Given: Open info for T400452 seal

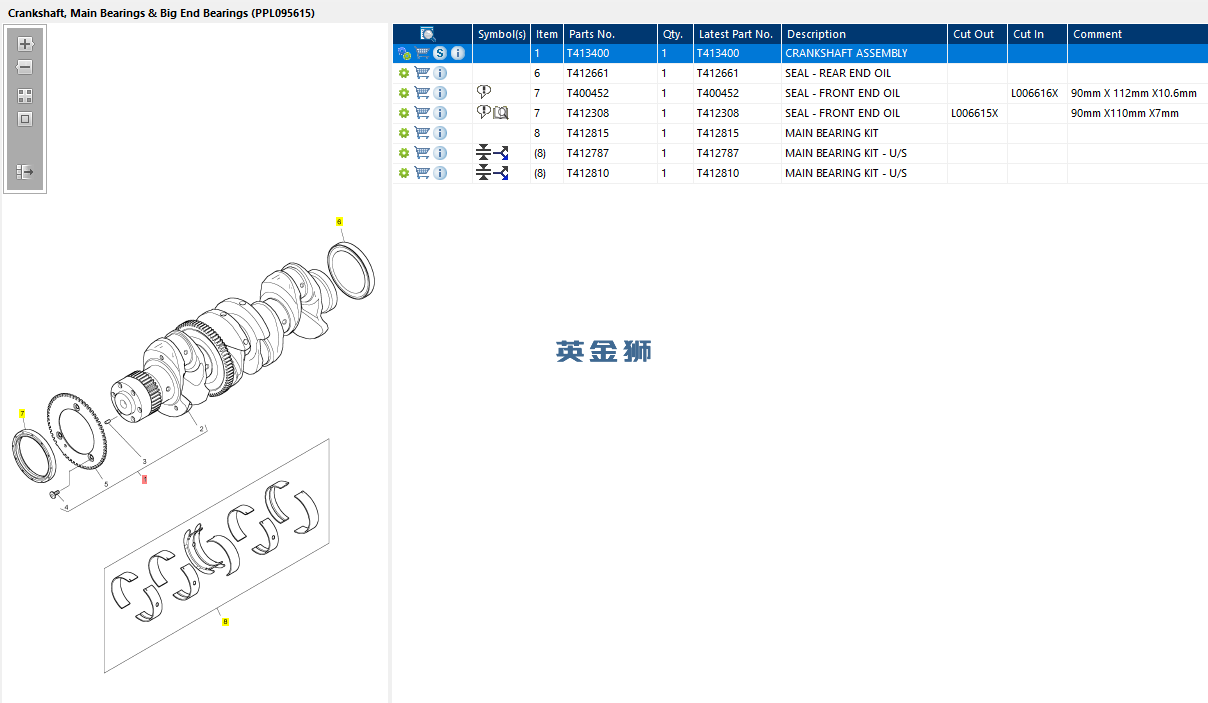Looking at the screenshot, I should (441, 93).
